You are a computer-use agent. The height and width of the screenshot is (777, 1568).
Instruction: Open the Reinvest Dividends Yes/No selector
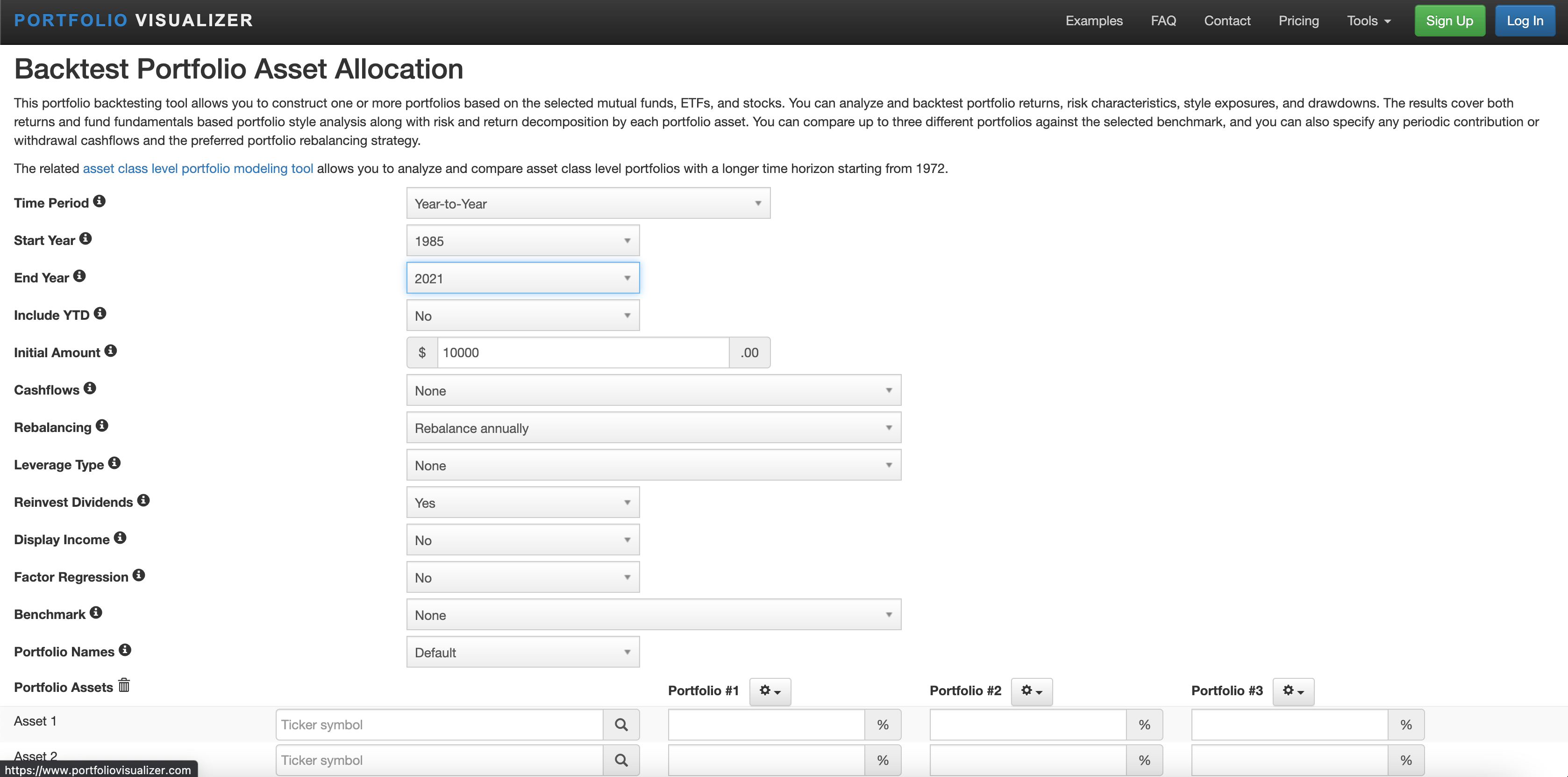pyautogui.click(x=522, y=503)
